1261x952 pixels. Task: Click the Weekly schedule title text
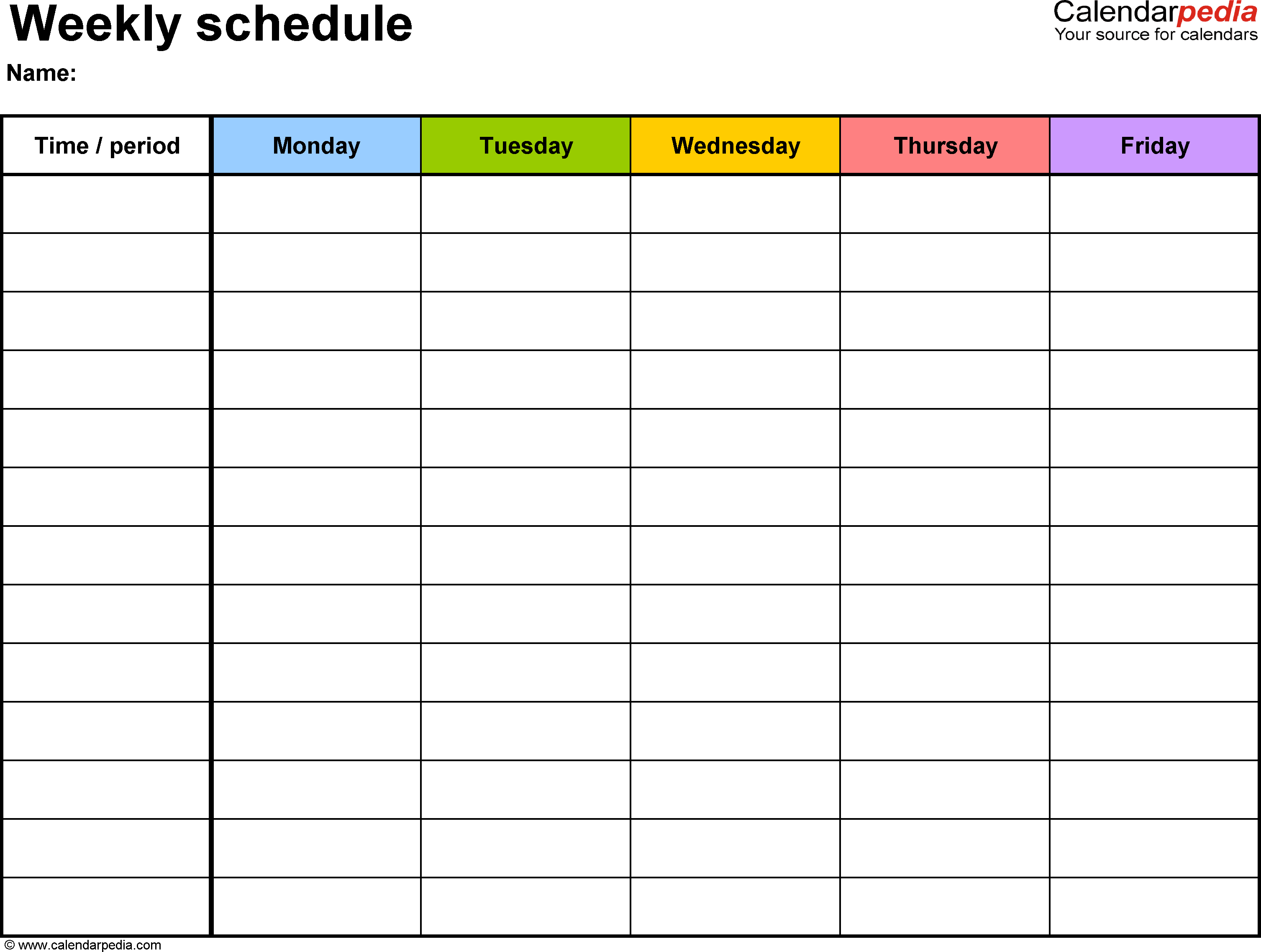[189, 36]
